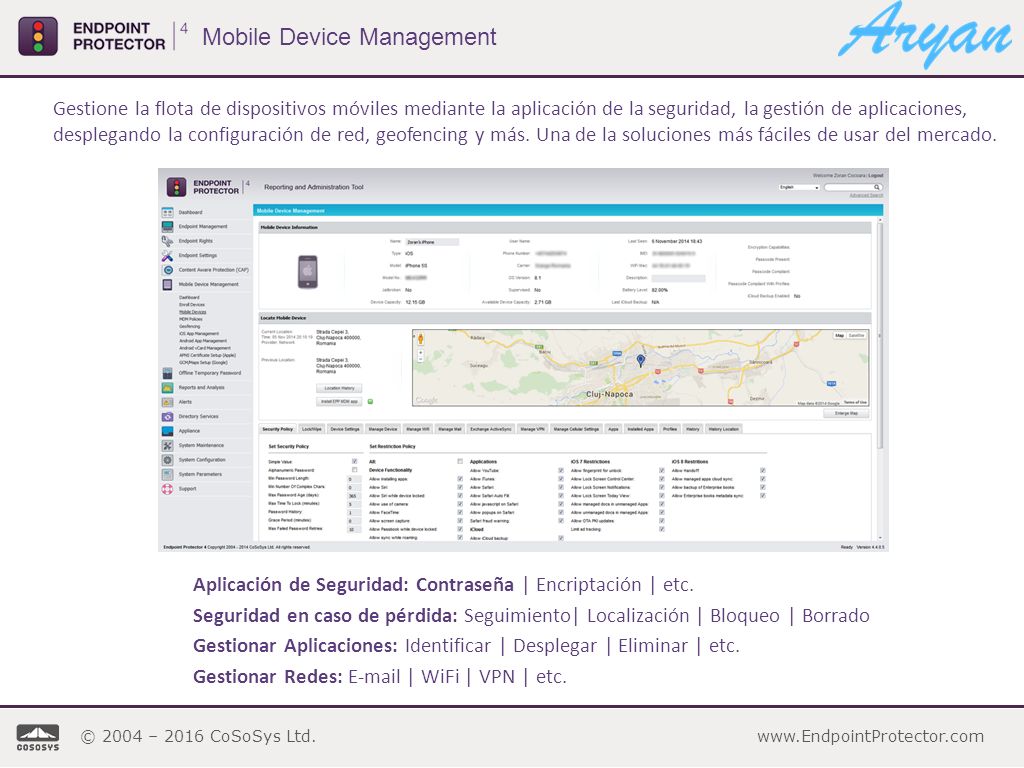Toggle Allow use of camera checkbox

point(460,504)
